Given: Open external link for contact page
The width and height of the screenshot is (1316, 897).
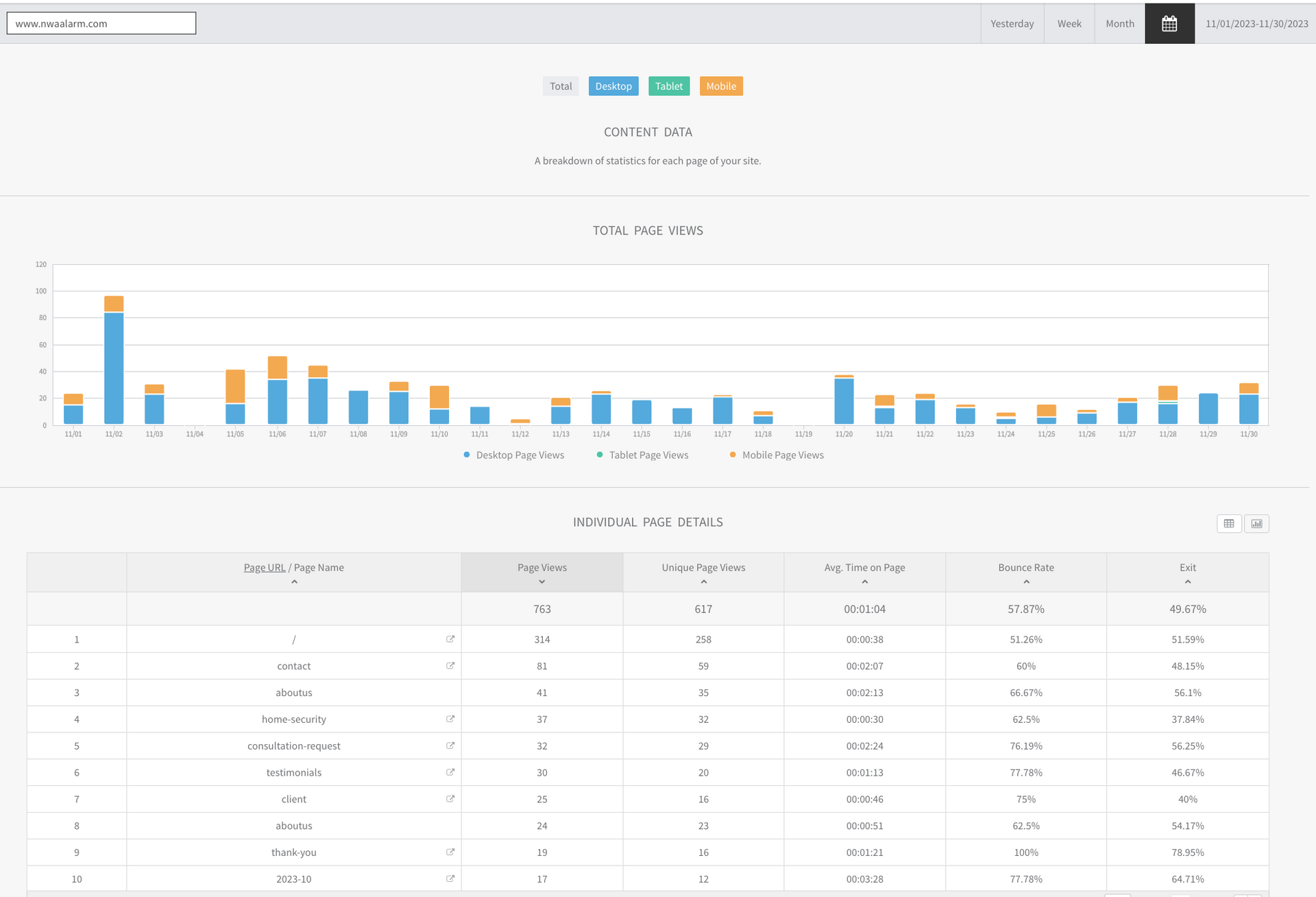Looking at the screenshot, I should (450, 666).
